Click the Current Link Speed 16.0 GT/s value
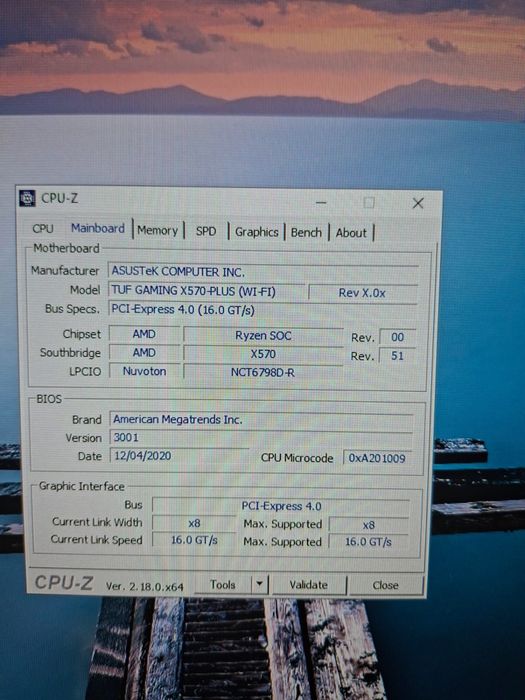The height and width of the screenshot is (700, 525). click(194, 541)
